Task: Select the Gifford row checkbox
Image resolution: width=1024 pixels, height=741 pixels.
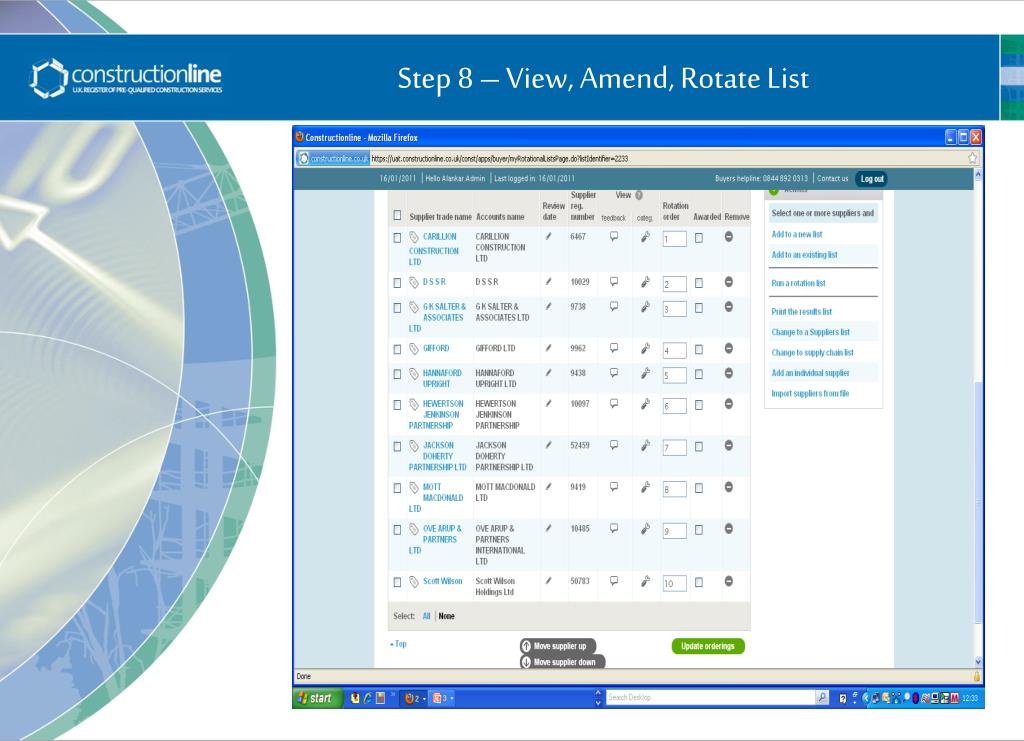Action: point(397,349)
